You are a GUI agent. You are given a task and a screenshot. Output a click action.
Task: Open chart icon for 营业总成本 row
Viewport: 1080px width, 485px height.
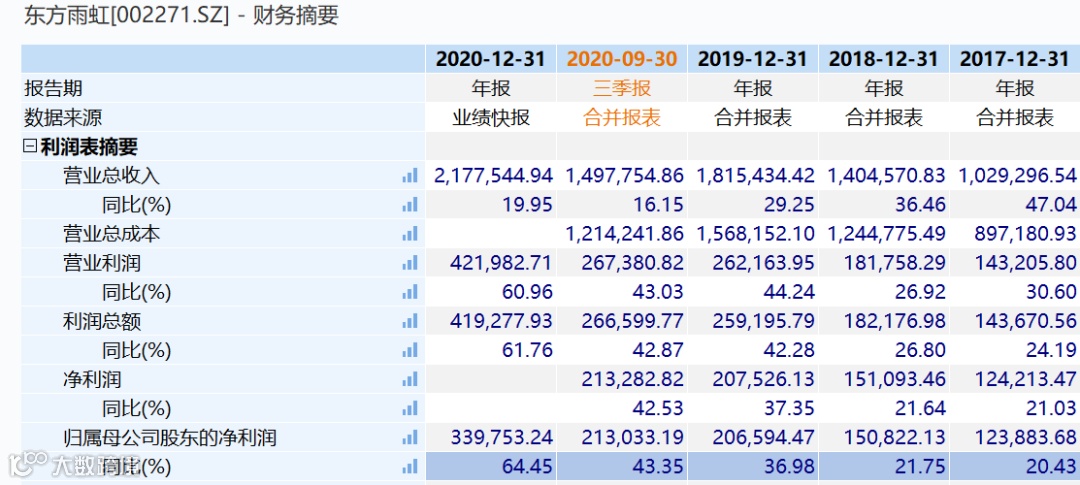pos(410,234)
